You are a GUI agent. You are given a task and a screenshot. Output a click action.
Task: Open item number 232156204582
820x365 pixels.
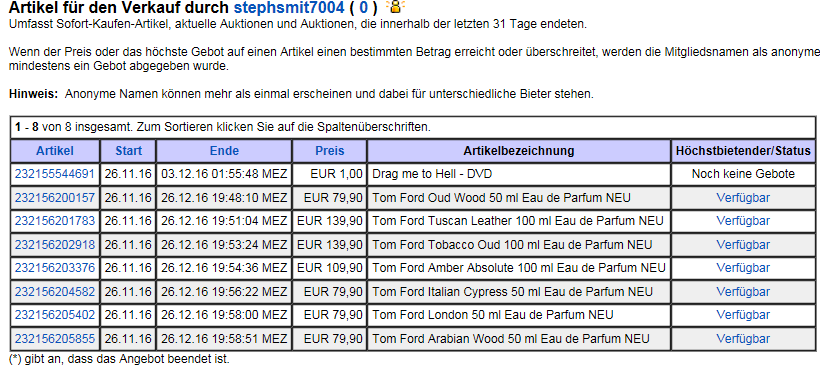tap(55, 292)
